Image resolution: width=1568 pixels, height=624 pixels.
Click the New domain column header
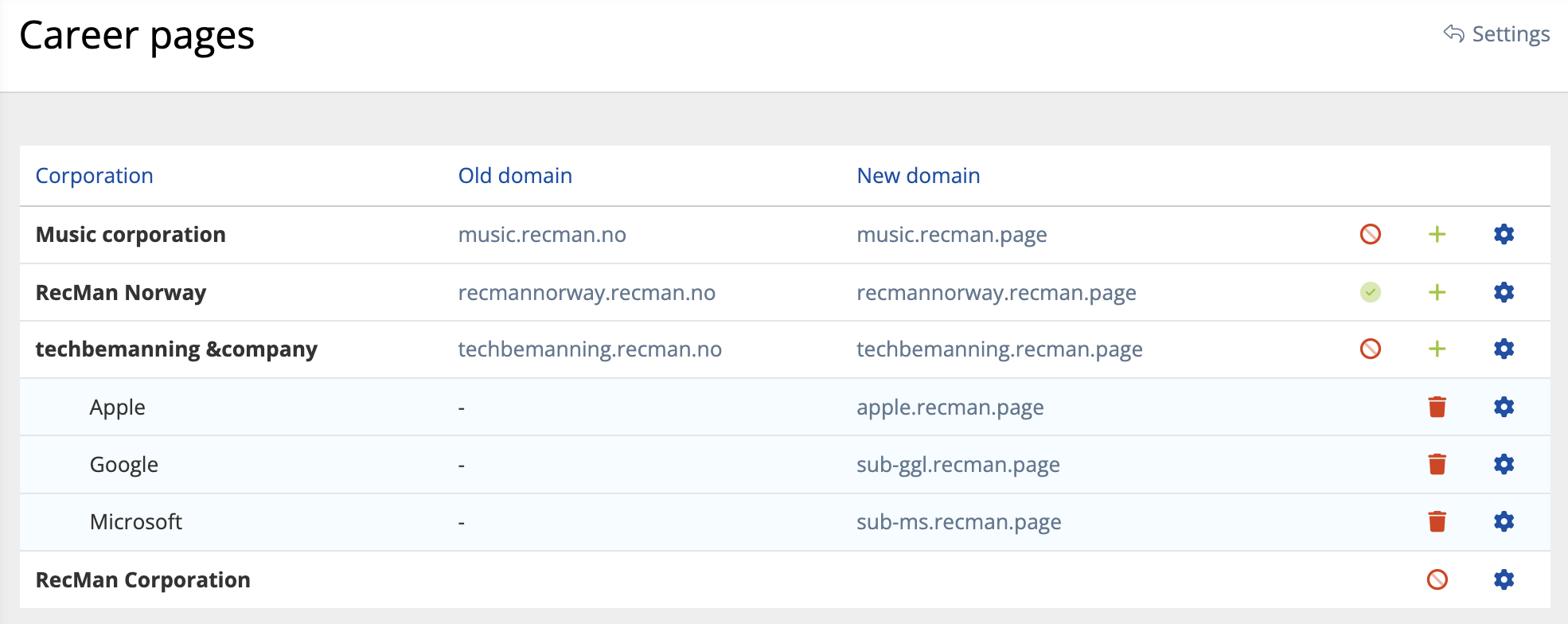918,176
